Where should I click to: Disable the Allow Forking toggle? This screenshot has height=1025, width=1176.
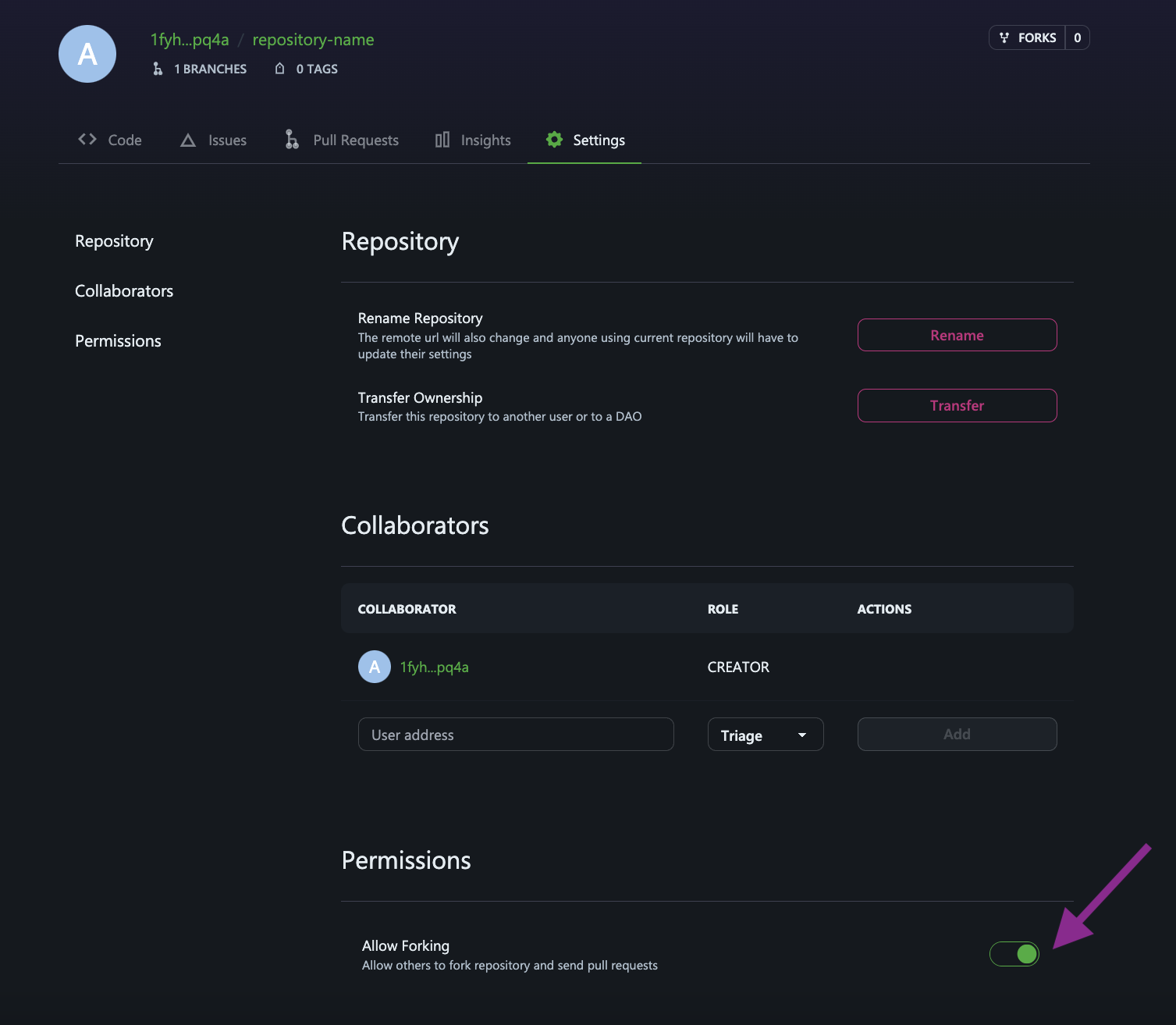1014,953
